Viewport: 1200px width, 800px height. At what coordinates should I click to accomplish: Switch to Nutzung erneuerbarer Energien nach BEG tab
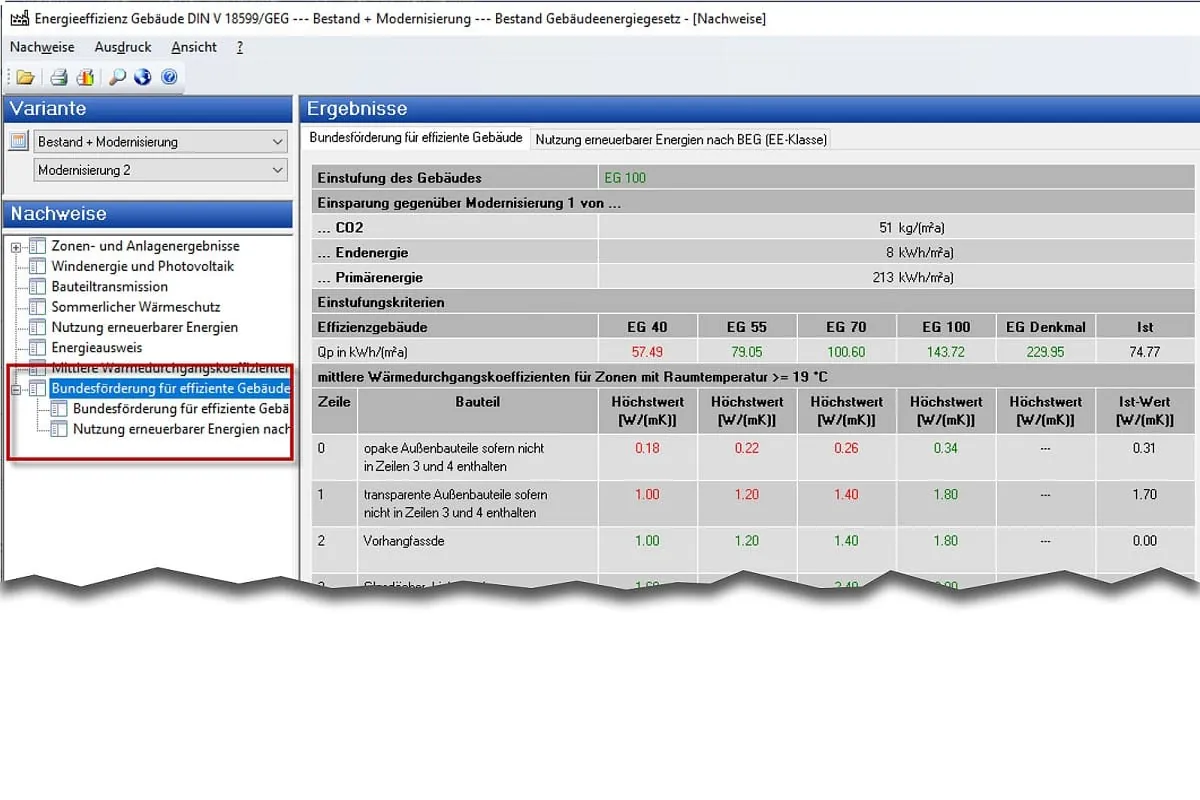[x=681, y=140]
